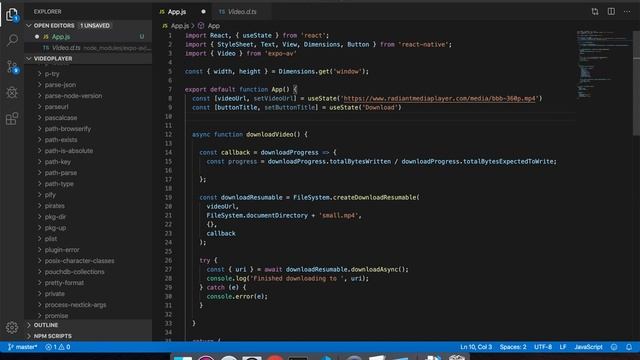Open the Manage gear in the activity bar
640x360 pixels.
click(x=12, y=327)
